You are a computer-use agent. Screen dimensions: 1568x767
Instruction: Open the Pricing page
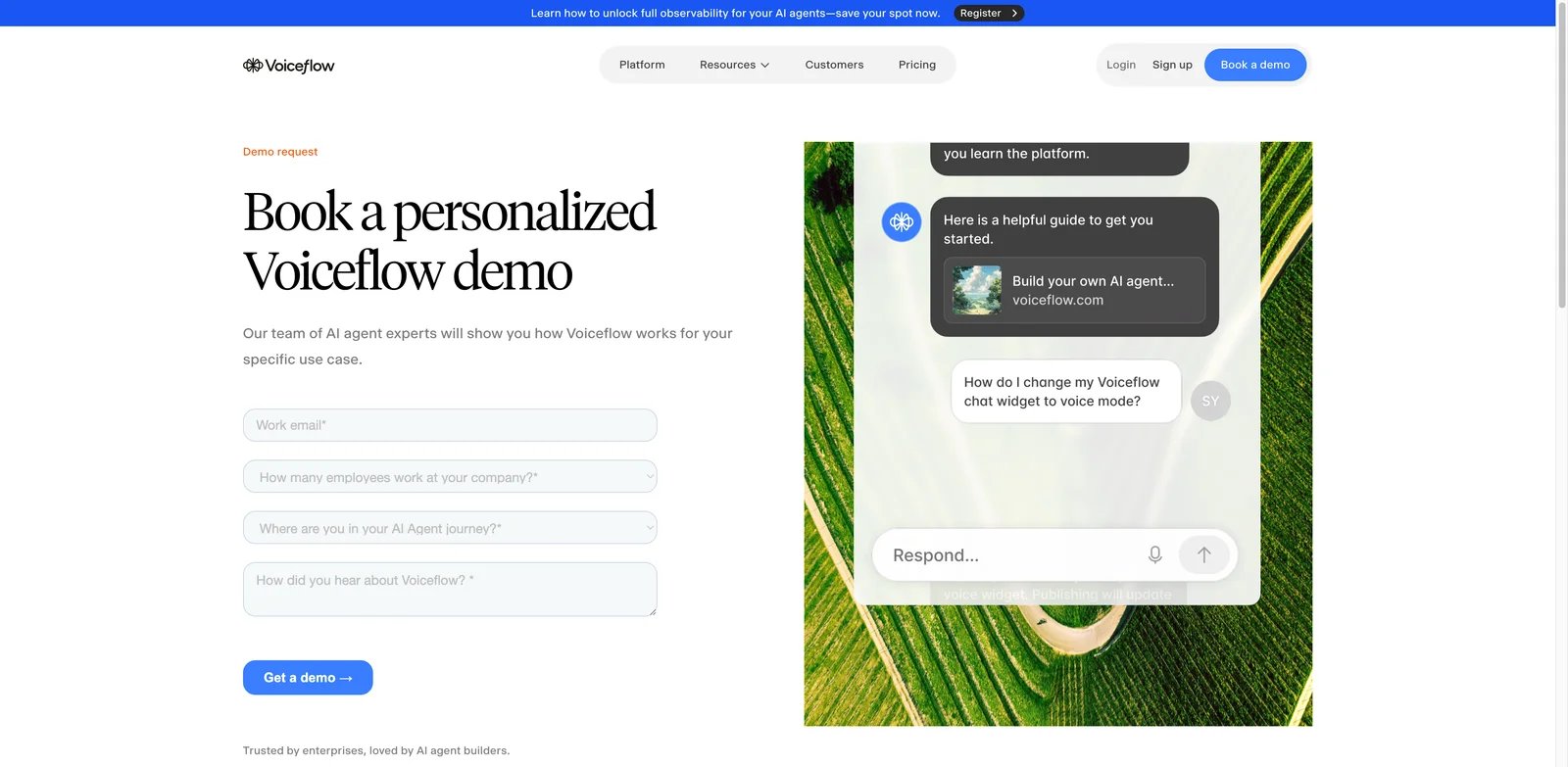917,65
